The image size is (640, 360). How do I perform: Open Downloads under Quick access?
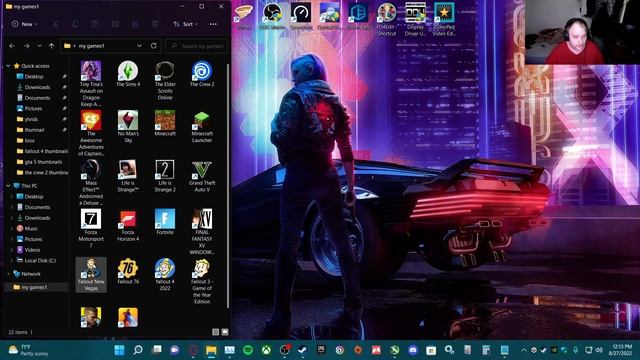[37, 87]
